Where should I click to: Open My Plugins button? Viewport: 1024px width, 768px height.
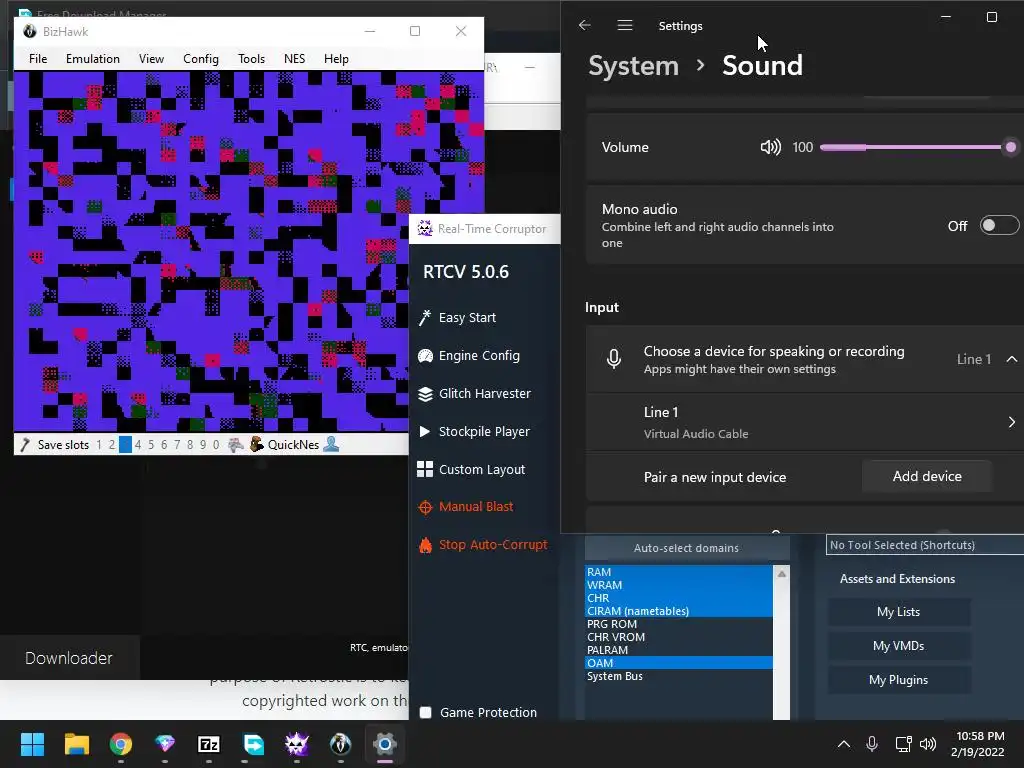pos(899,680)
